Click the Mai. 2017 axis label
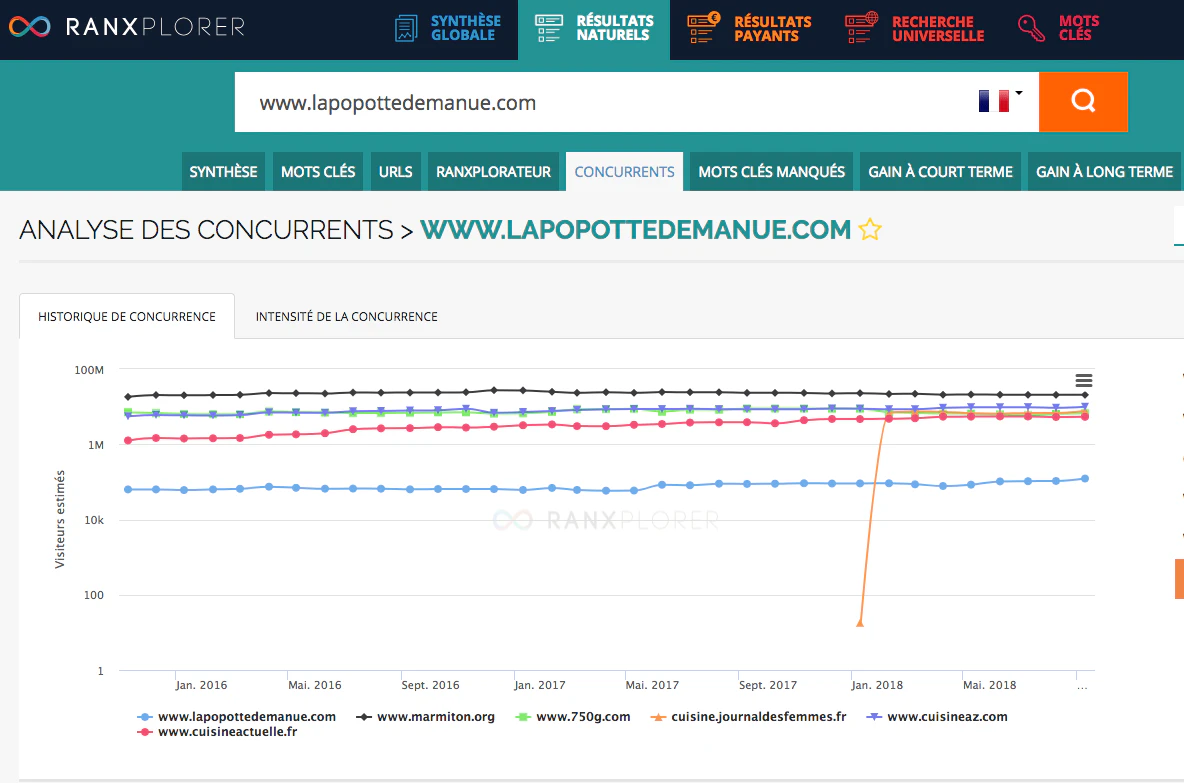This screenshot has height=783, width=1184. coord(652,685)
